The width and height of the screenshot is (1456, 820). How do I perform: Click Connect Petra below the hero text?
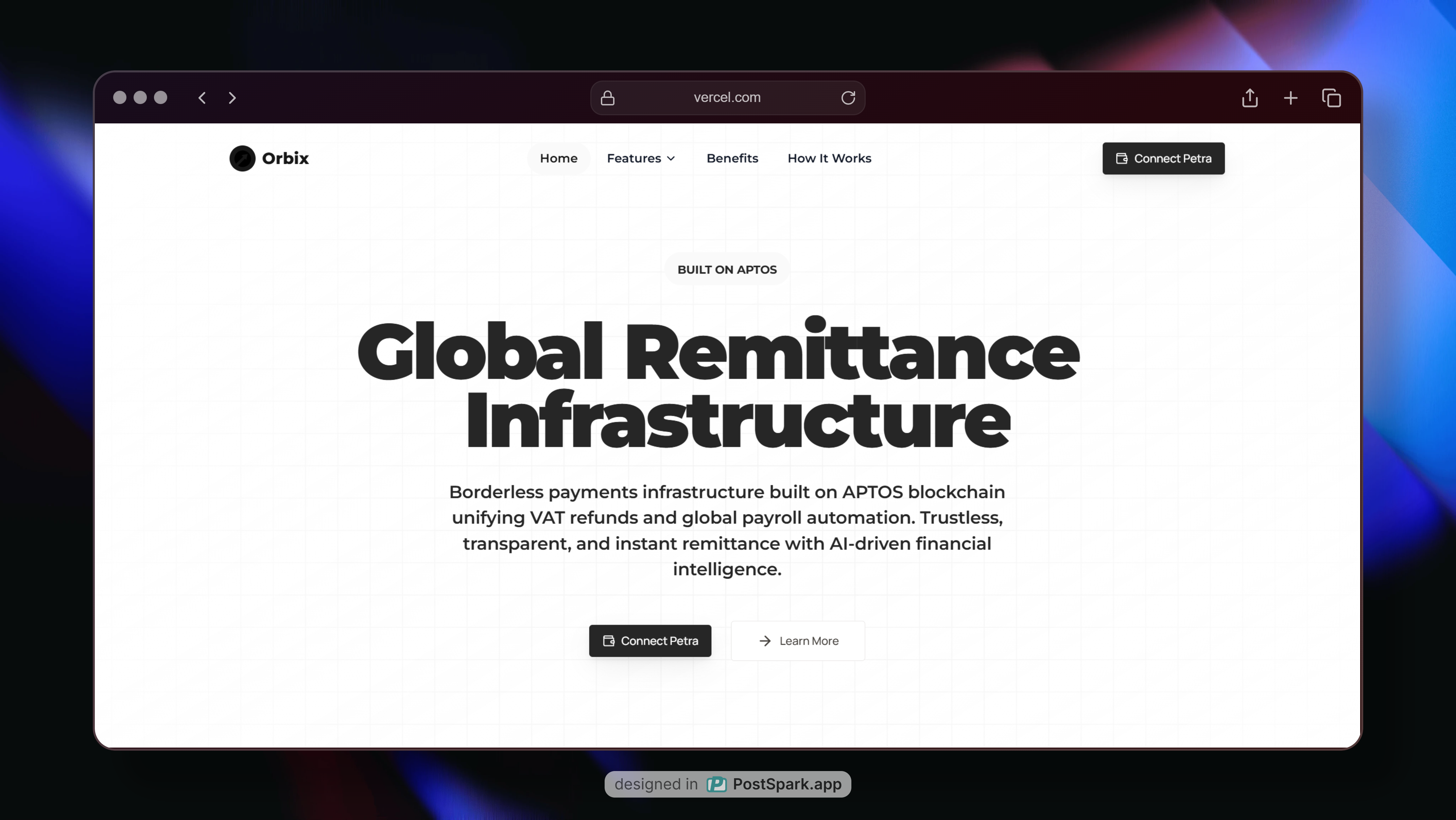(650, 641)
